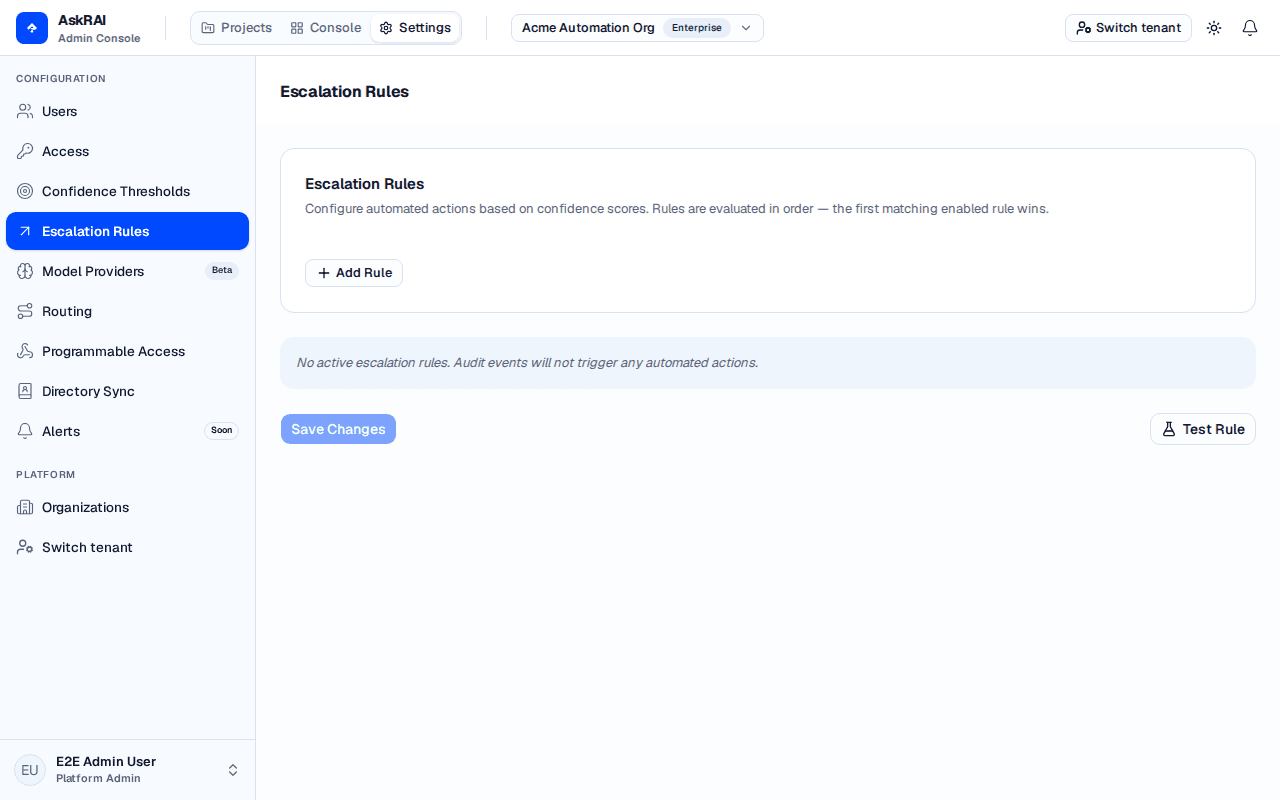Click the Organizations building icon
This screenshot has height=800, width=1280.
click(25, 507)
